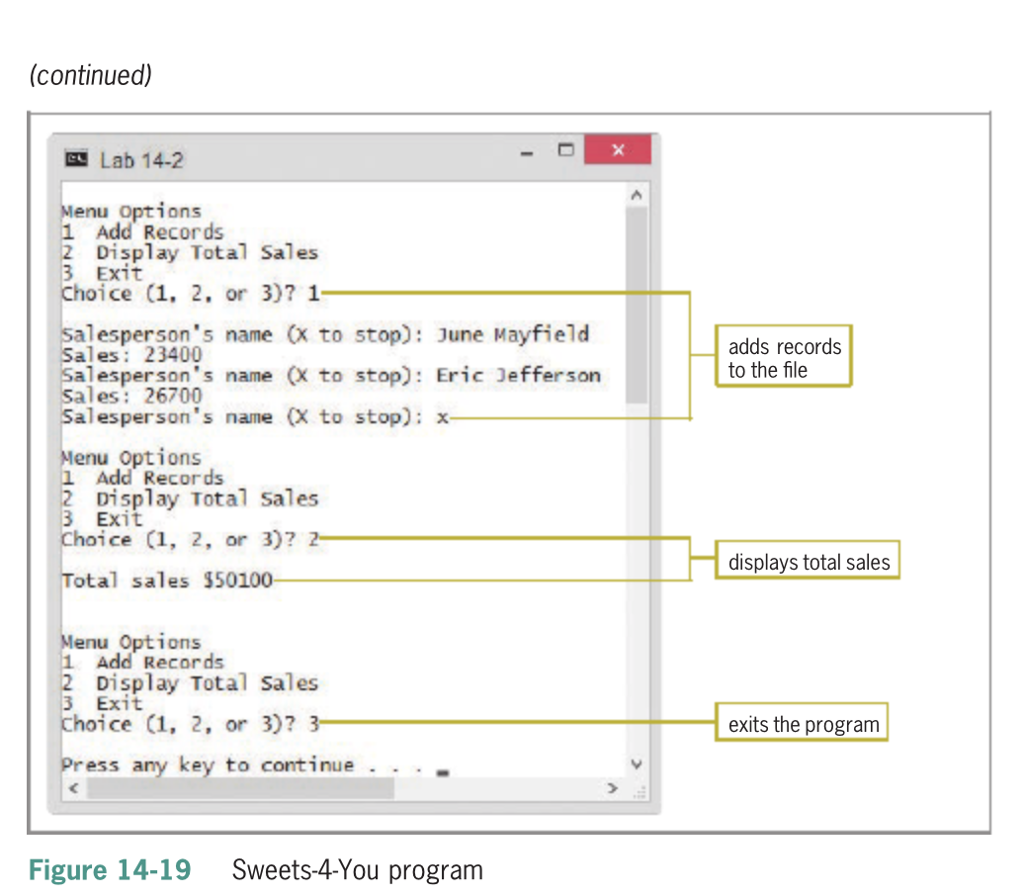
Task: Click the maximize icon on the title bar
Action: (x=565, y=149)
